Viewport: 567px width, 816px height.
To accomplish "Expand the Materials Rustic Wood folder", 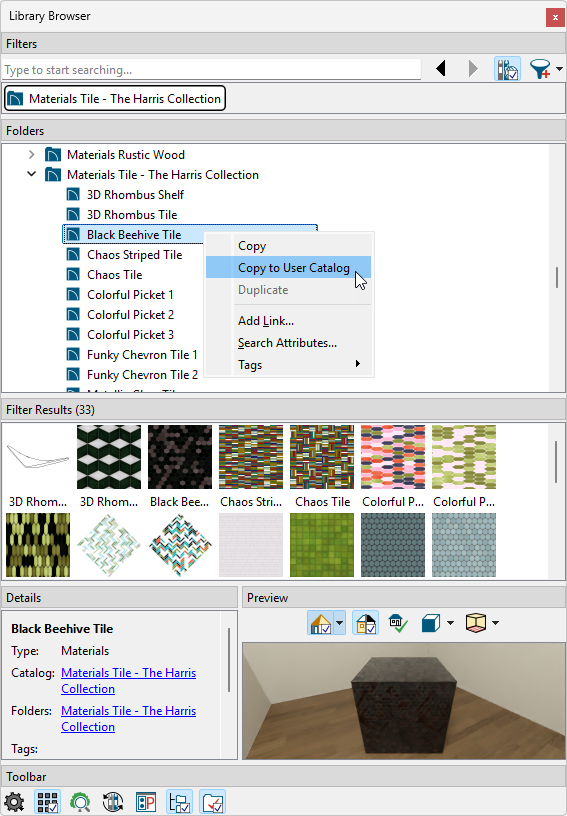I will pos(32,155).
